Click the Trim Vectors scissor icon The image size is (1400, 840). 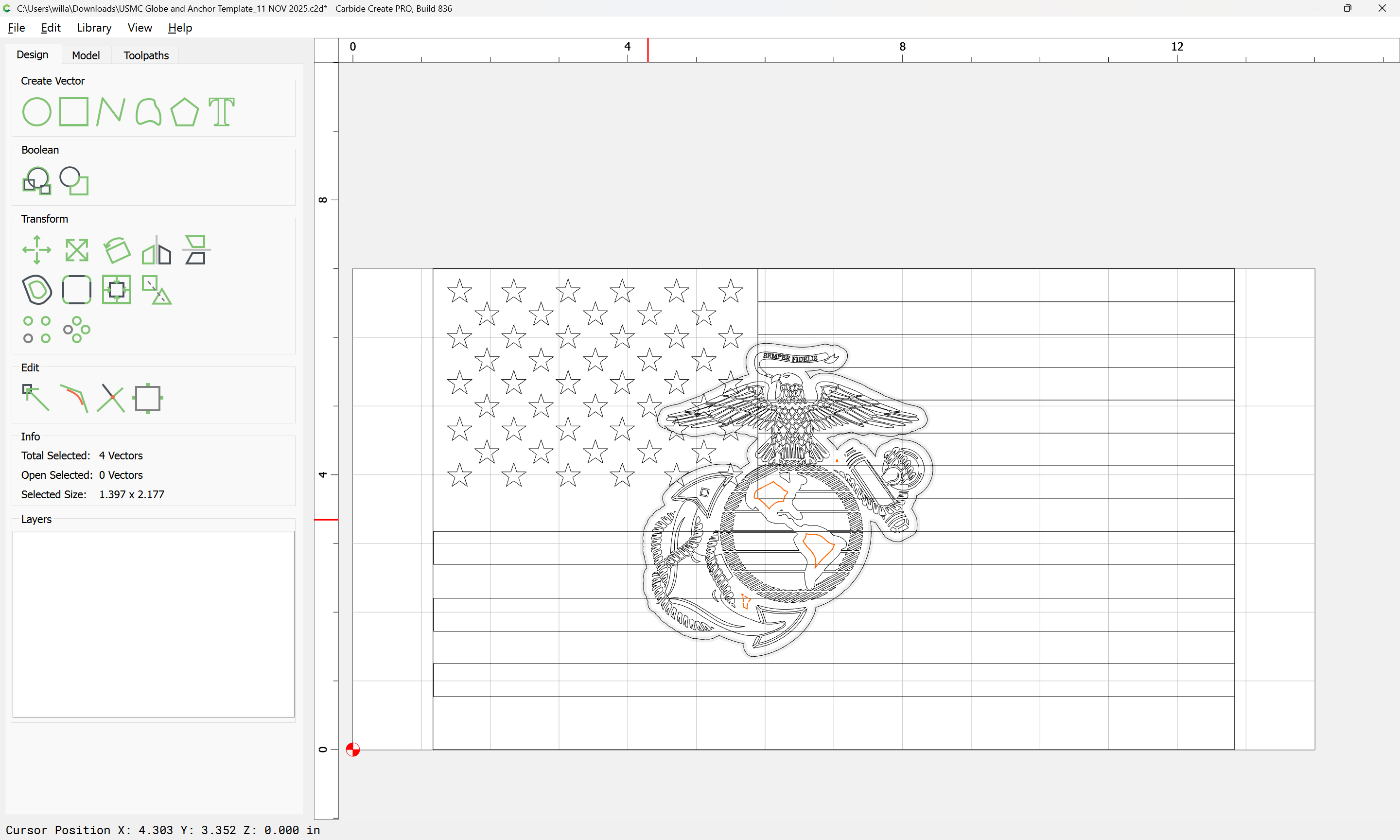click(110, 398)
